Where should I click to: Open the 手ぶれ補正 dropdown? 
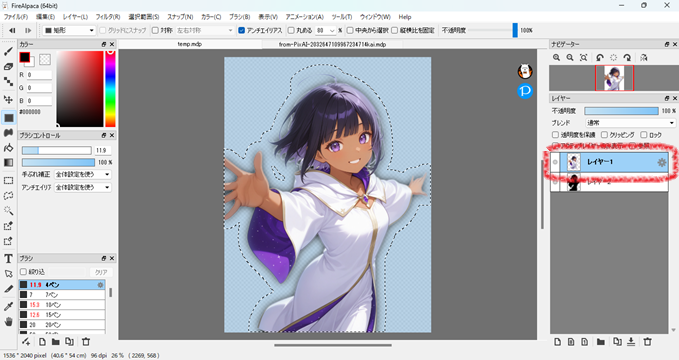pos(83,174)
